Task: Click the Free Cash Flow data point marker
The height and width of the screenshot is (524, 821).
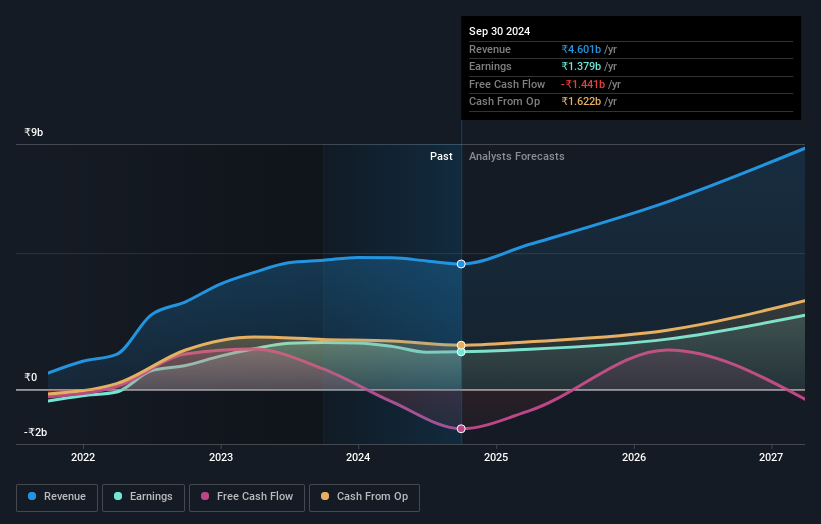Action: pos(461,429)
